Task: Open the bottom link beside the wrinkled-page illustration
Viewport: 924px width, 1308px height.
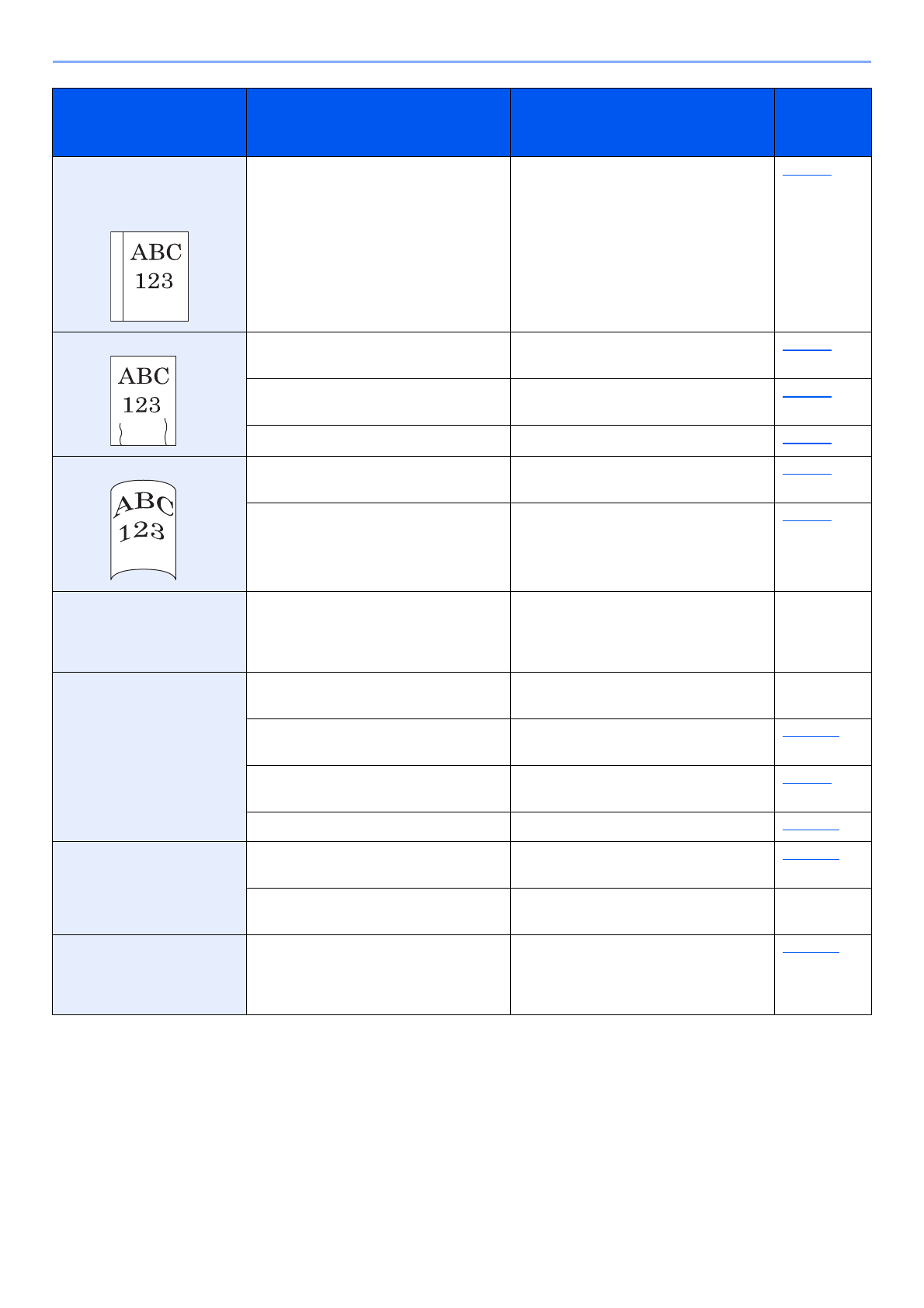Action: 806,440
